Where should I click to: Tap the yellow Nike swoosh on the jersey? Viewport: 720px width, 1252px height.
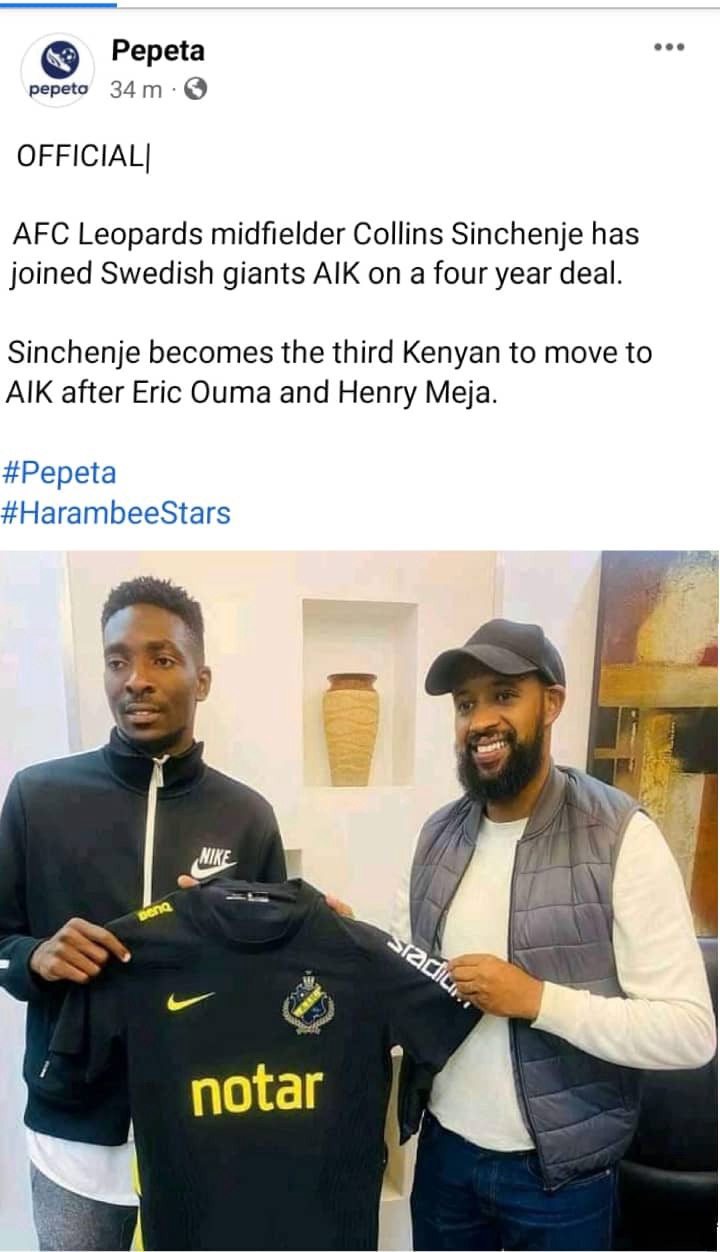click(x=190, y=1000)
